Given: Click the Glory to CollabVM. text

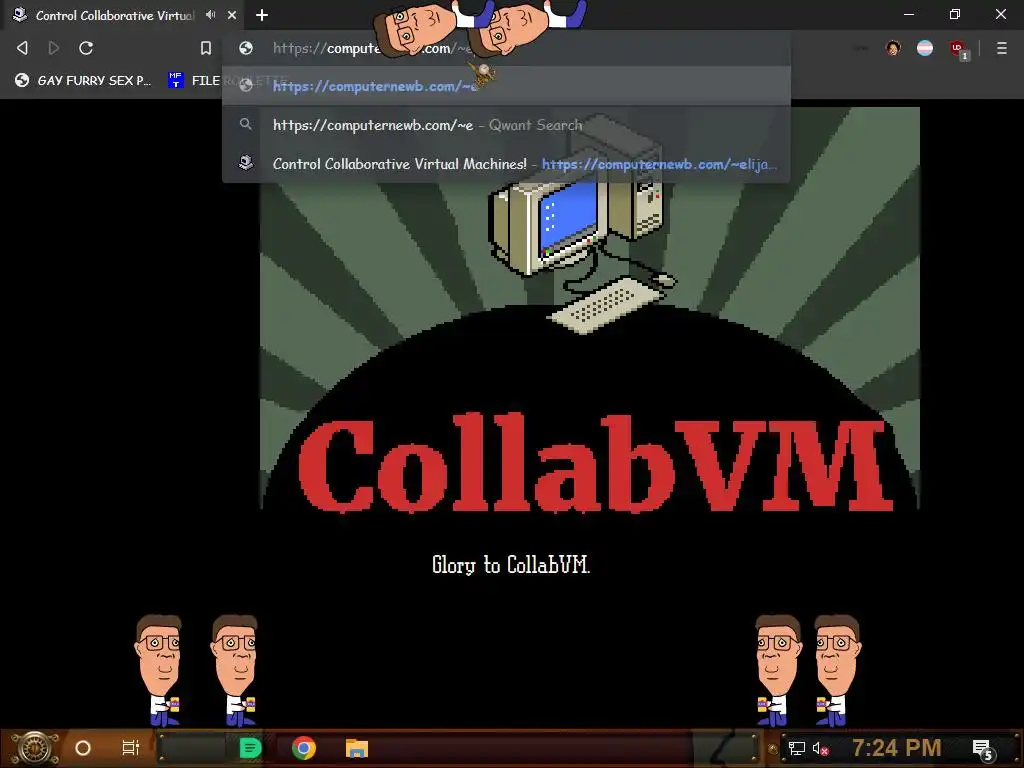Looking at the screenshot, I should 511,564.
